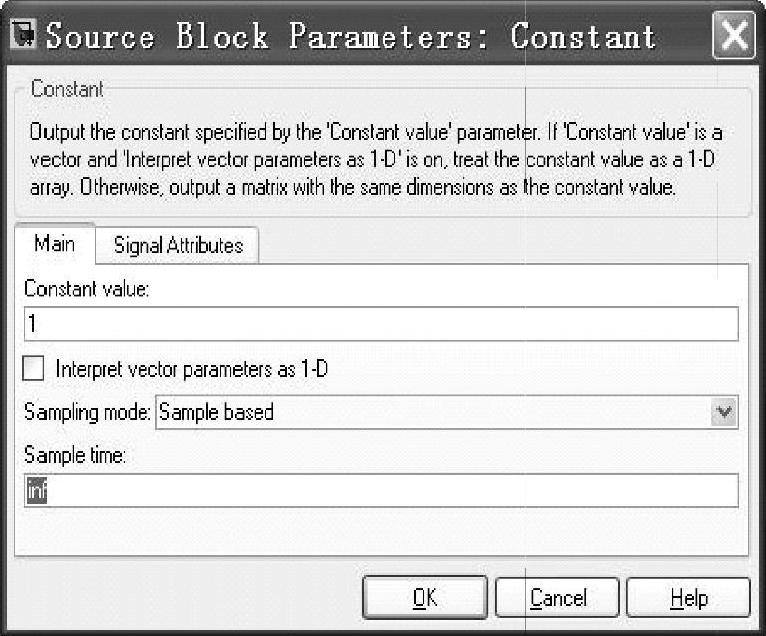Click the 'Constant value:' label
Image resolution: width=766 pixels, height=636 pixels.
pos(86,289)
